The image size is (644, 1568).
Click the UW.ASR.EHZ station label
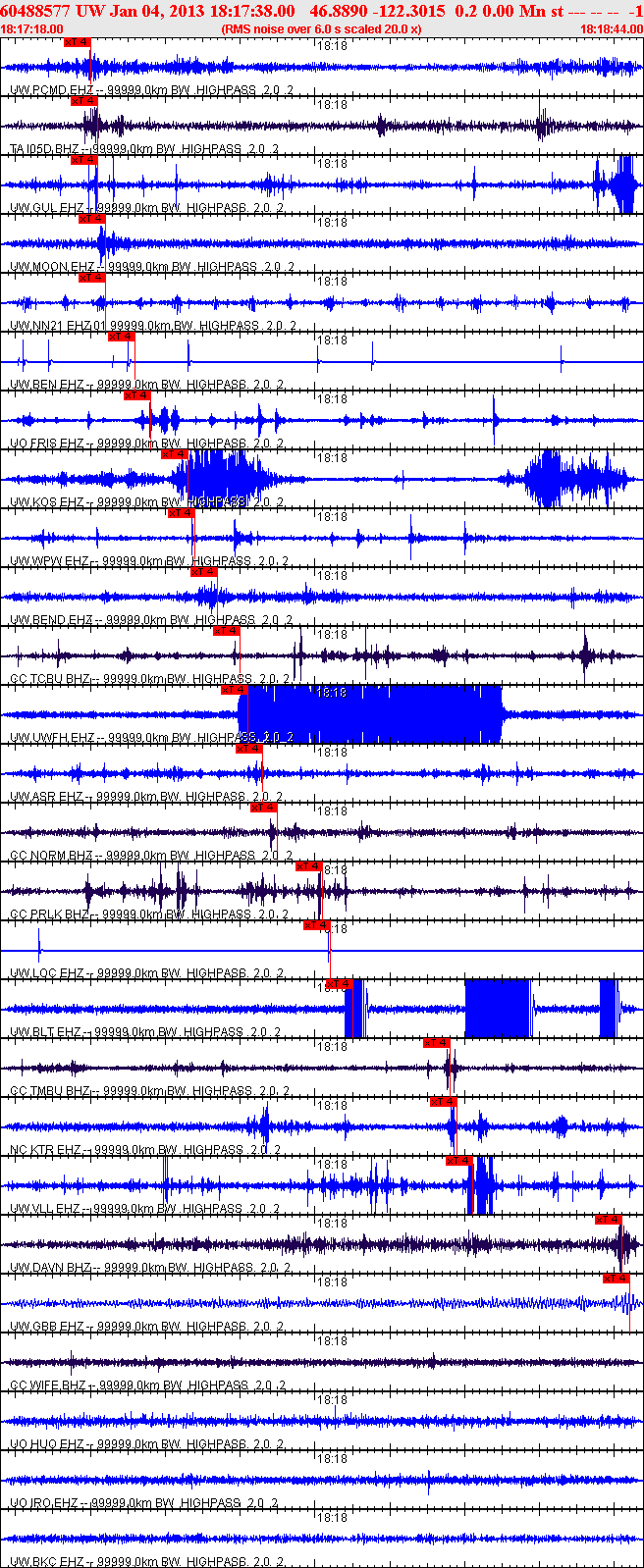[x=147, y=797]
